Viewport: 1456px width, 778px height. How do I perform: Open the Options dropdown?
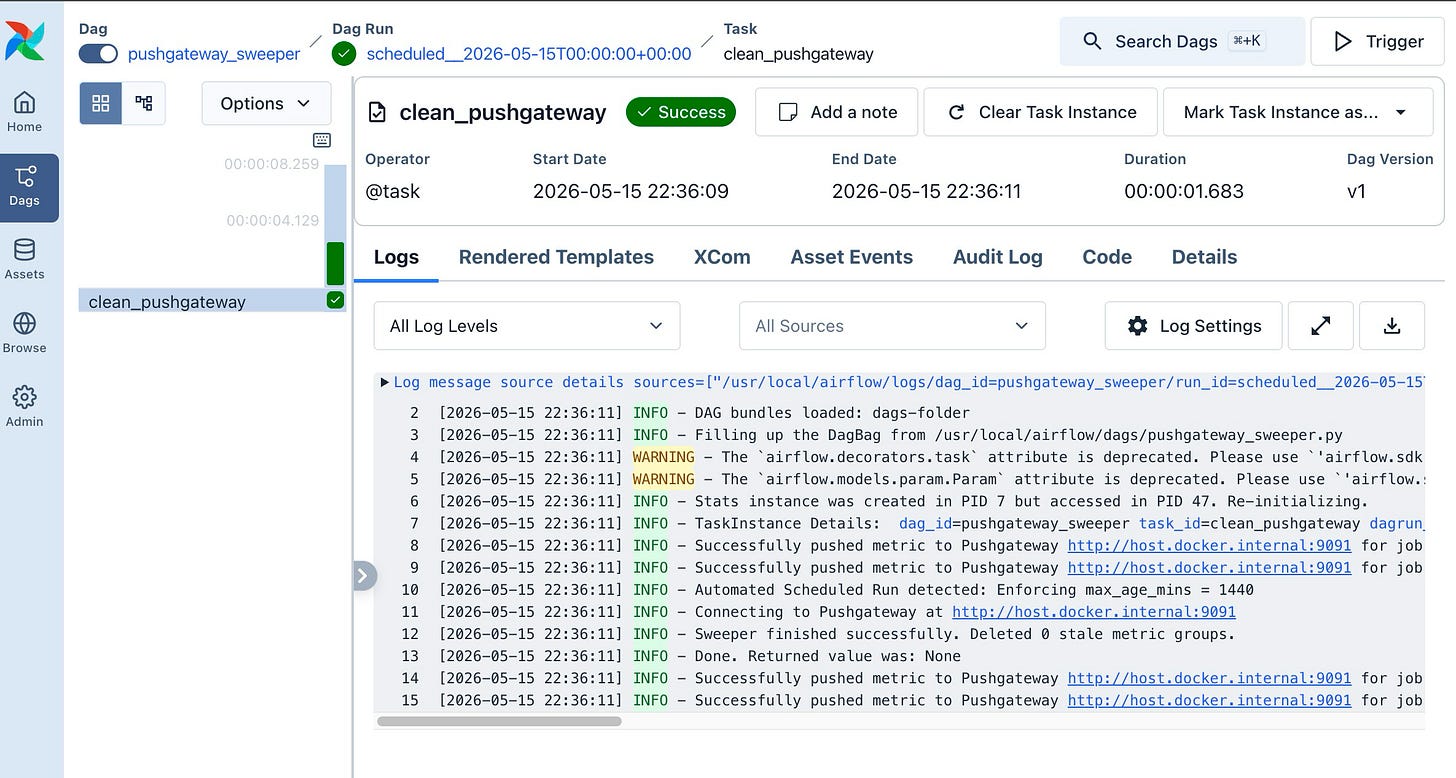266,103
